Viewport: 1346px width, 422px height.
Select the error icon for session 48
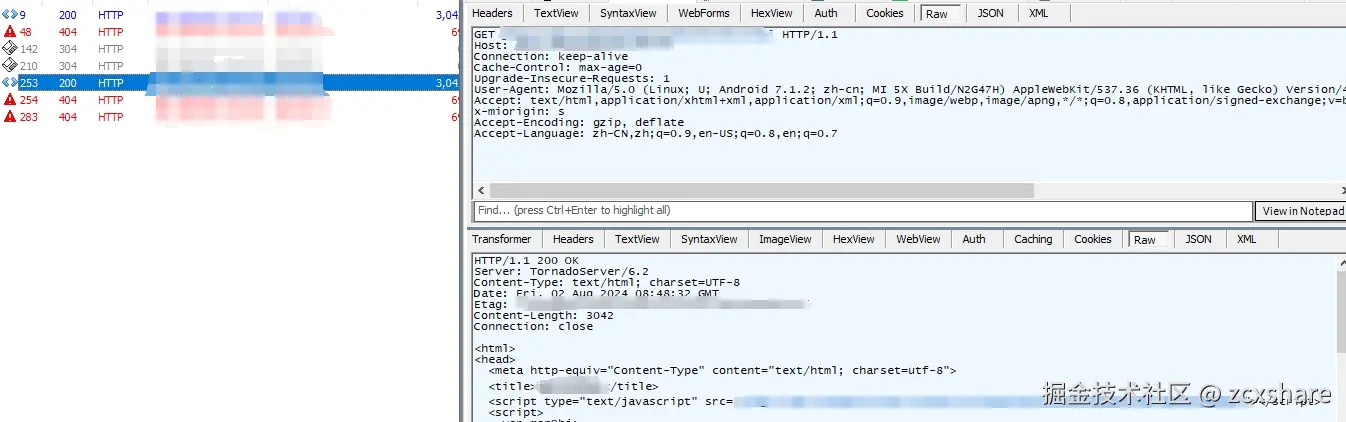(10, 32)
